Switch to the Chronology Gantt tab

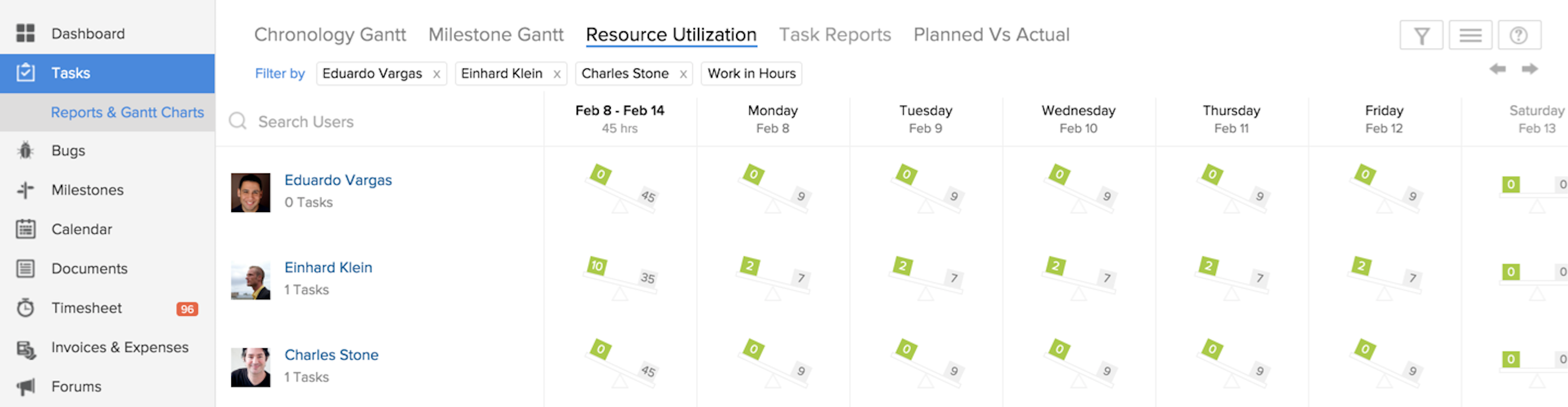point(330,35)
